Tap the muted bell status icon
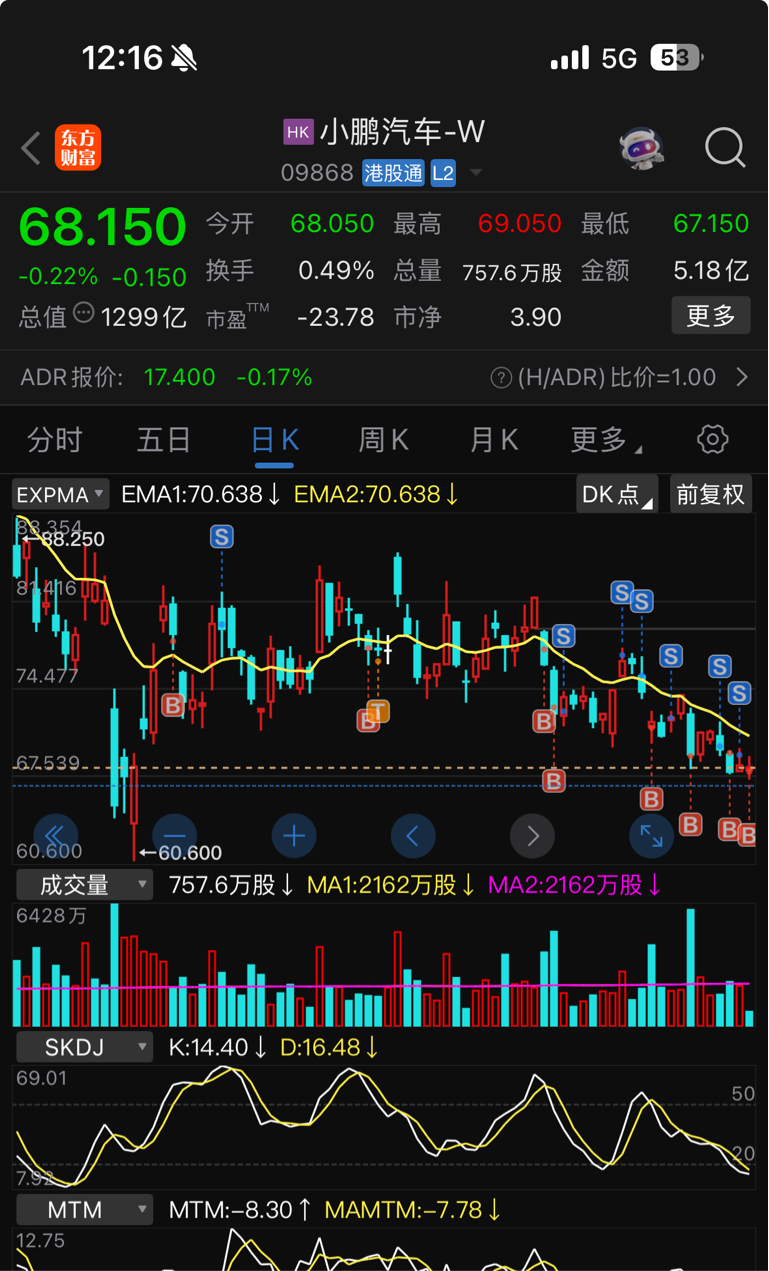Screen dimensions: 769x1271 pos(184,58)
